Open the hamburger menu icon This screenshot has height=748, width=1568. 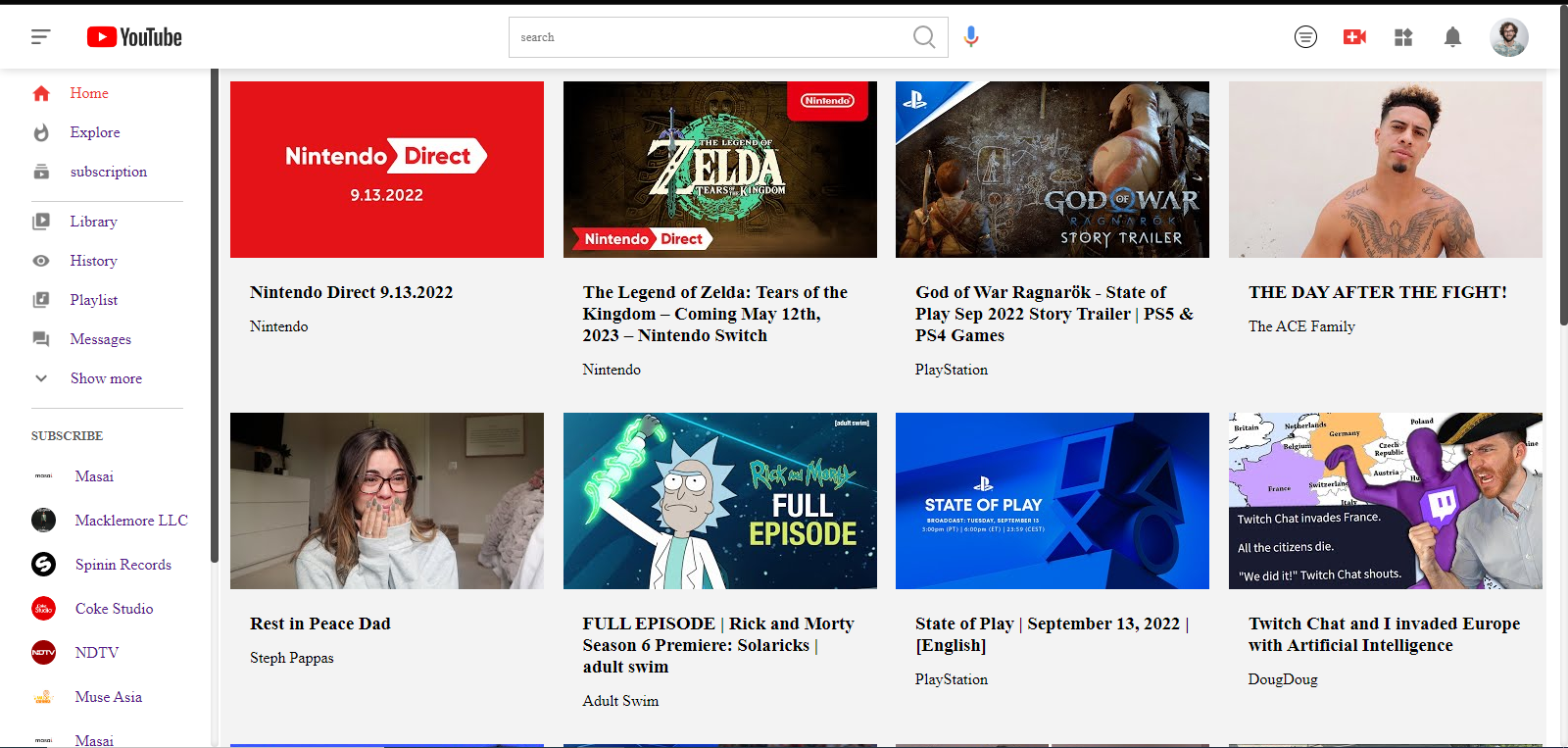pos(40,37)
